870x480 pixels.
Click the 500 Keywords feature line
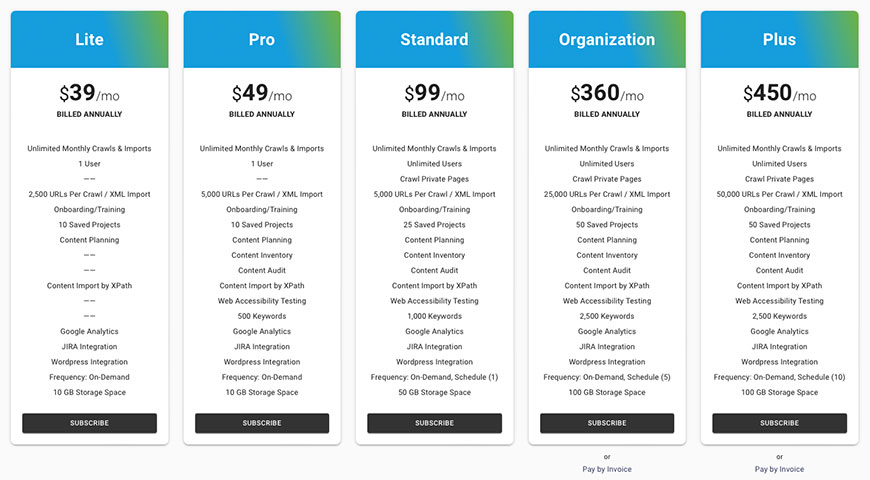(262, 316)
